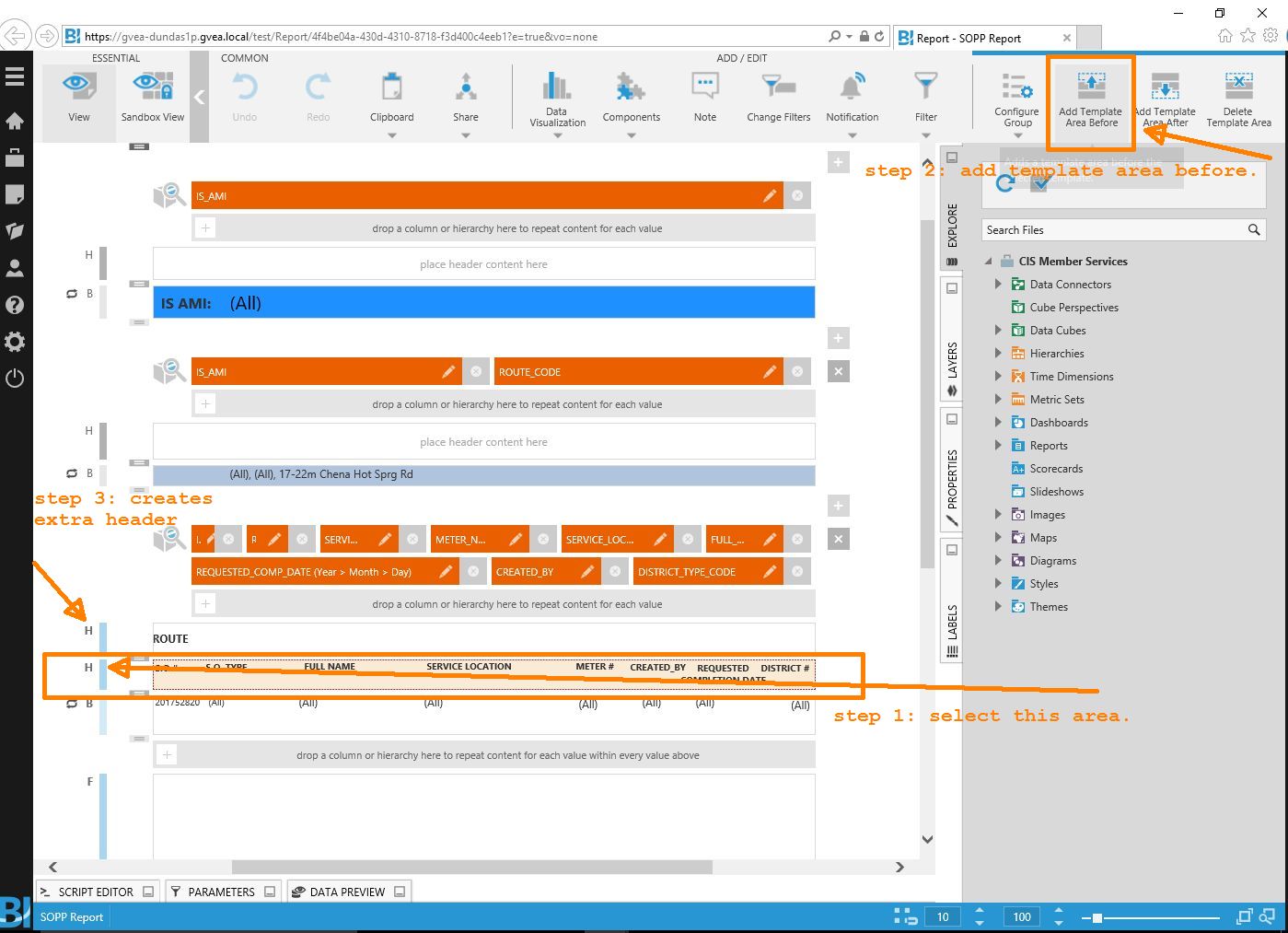Viewport: 1288px width, 933px height.
Task: Open the Clipboard tool
Action: click(x=392, y=97)
